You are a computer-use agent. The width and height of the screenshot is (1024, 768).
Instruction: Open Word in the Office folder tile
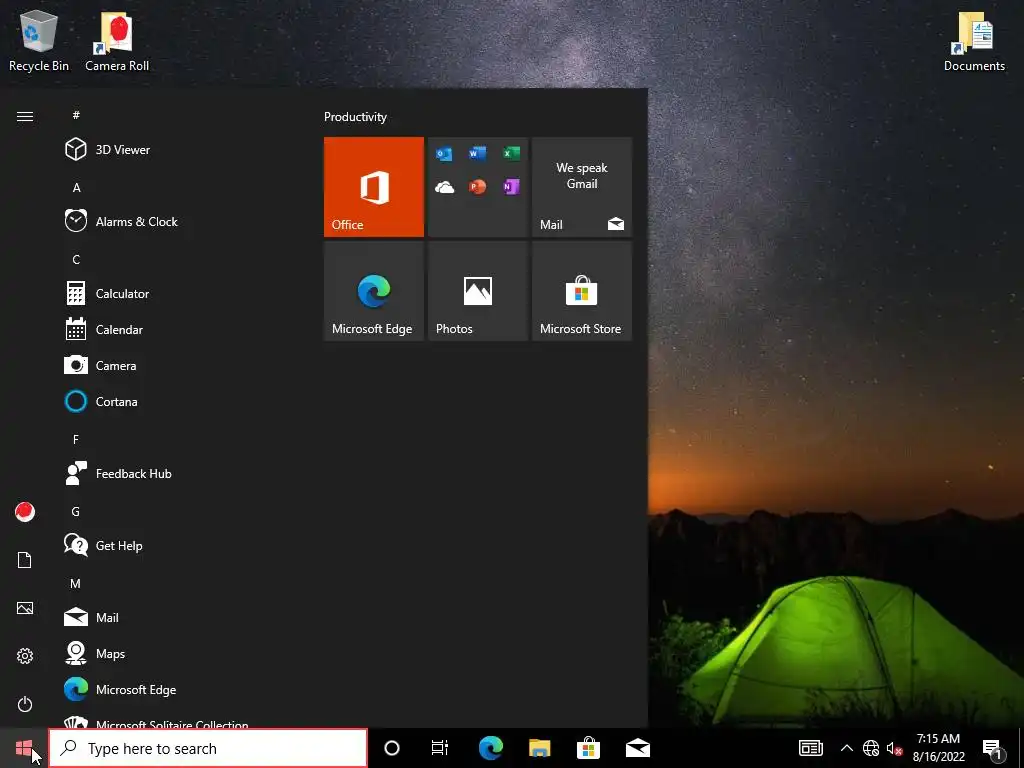pyautogui.click(x=477, y=153)
